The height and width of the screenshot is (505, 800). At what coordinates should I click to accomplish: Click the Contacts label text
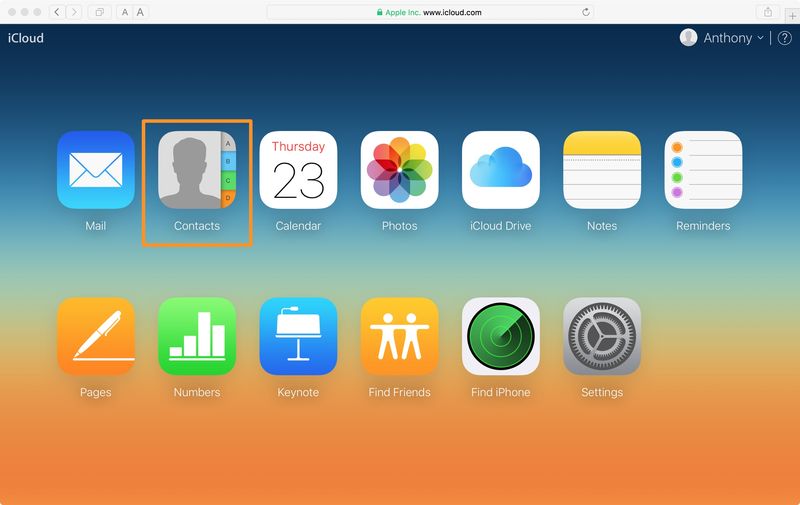coord(197,226)
